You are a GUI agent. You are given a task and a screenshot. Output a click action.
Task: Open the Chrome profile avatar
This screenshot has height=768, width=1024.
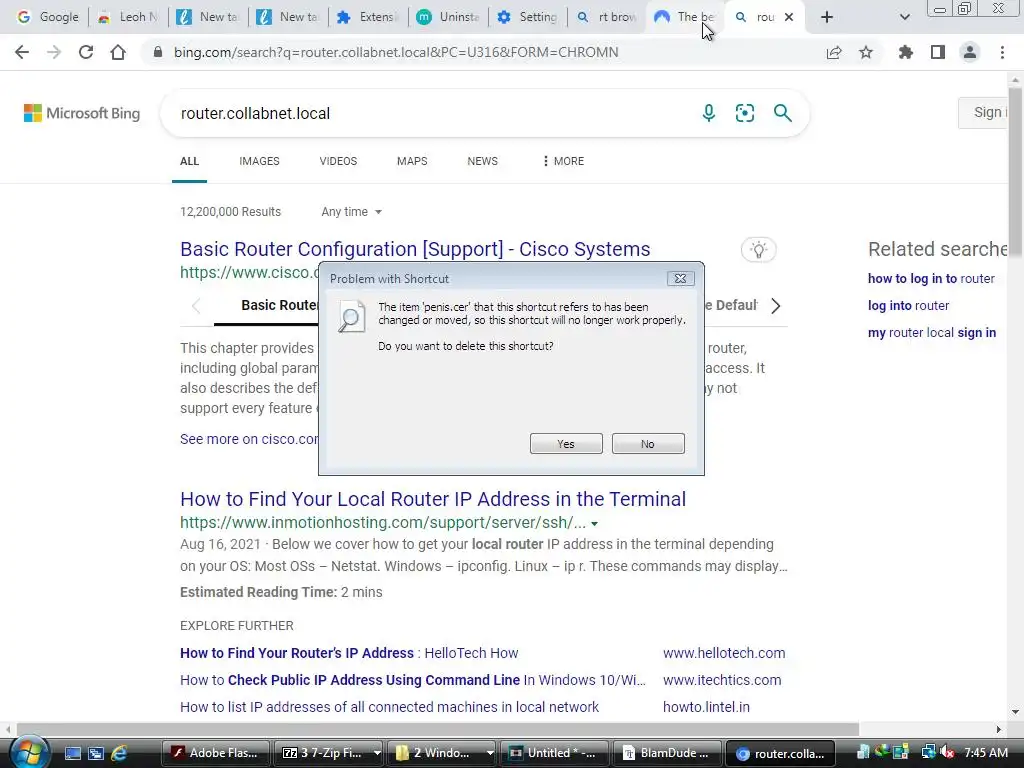point(970,52)
